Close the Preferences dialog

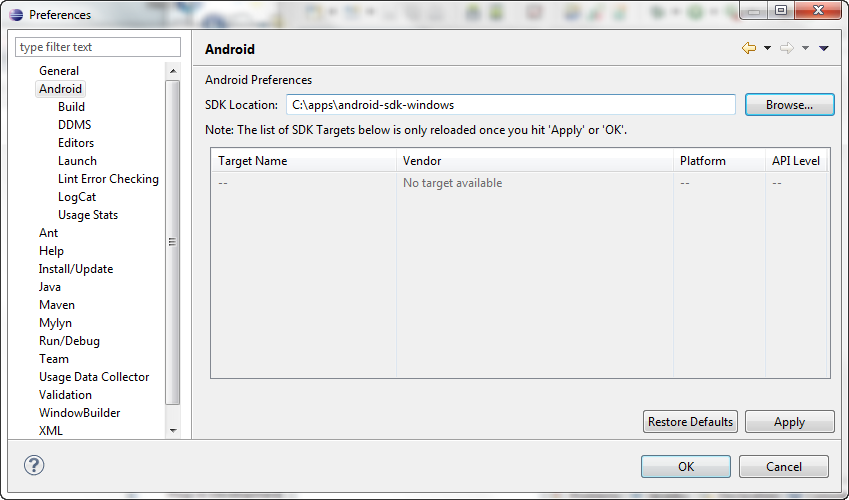(x=818, y=10)
